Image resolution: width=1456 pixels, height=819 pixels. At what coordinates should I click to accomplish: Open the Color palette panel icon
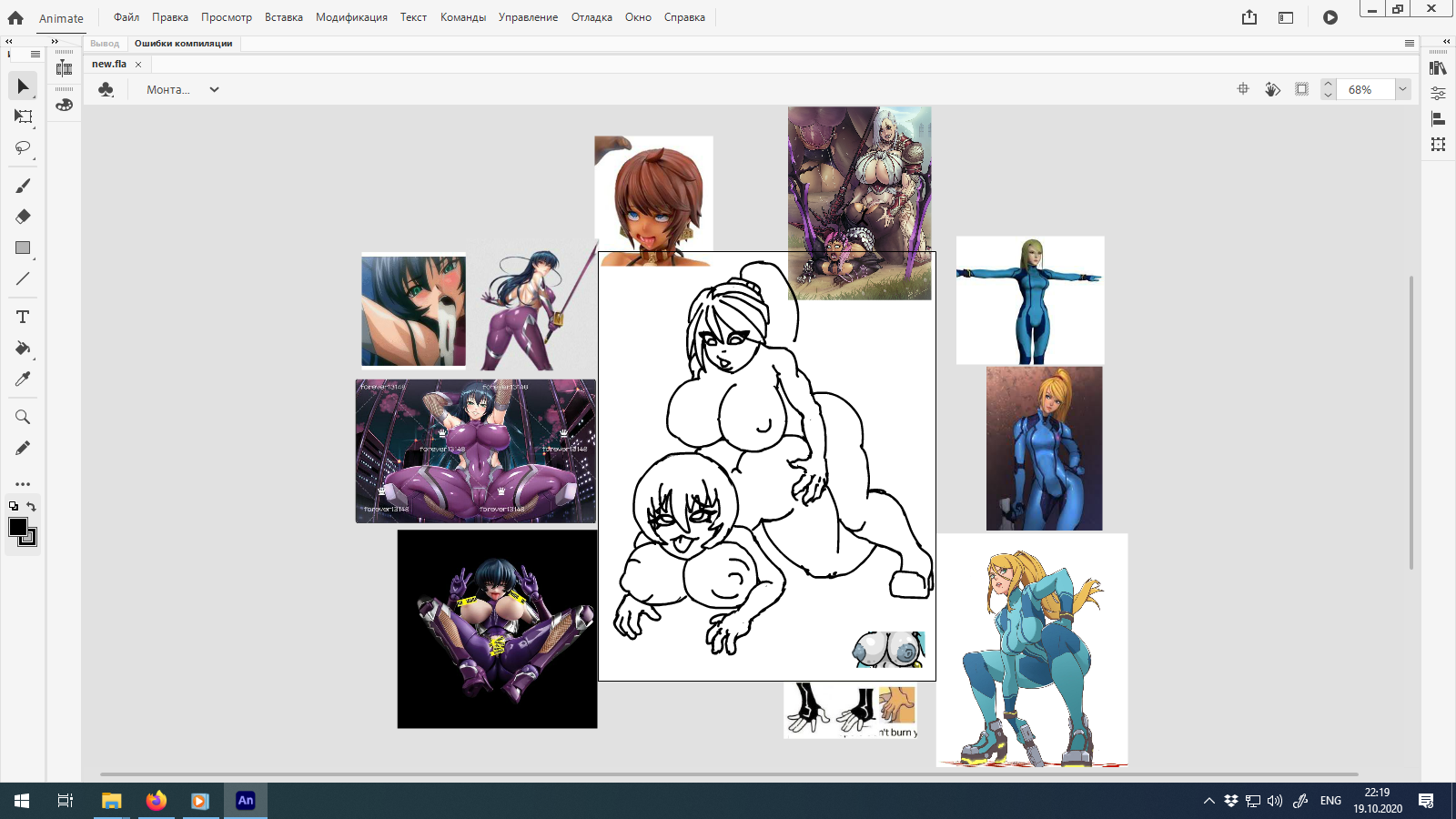(64, 106)
